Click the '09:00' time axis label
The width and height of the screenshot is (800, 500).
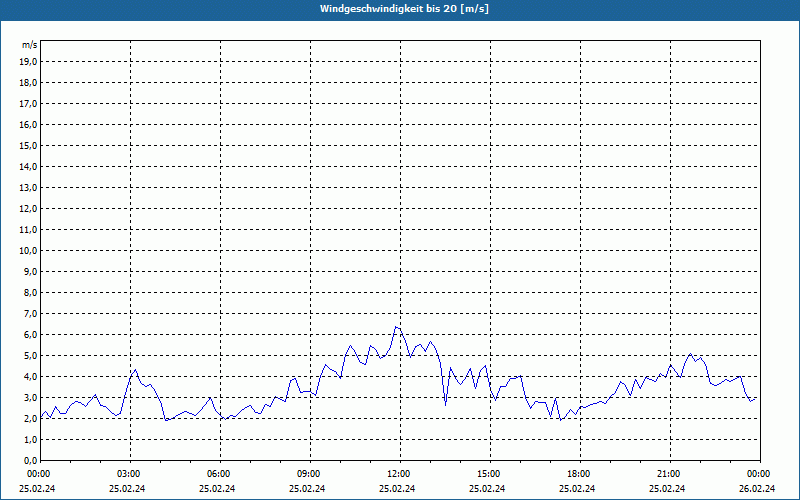pyautogui.click(x=310, y=474)
